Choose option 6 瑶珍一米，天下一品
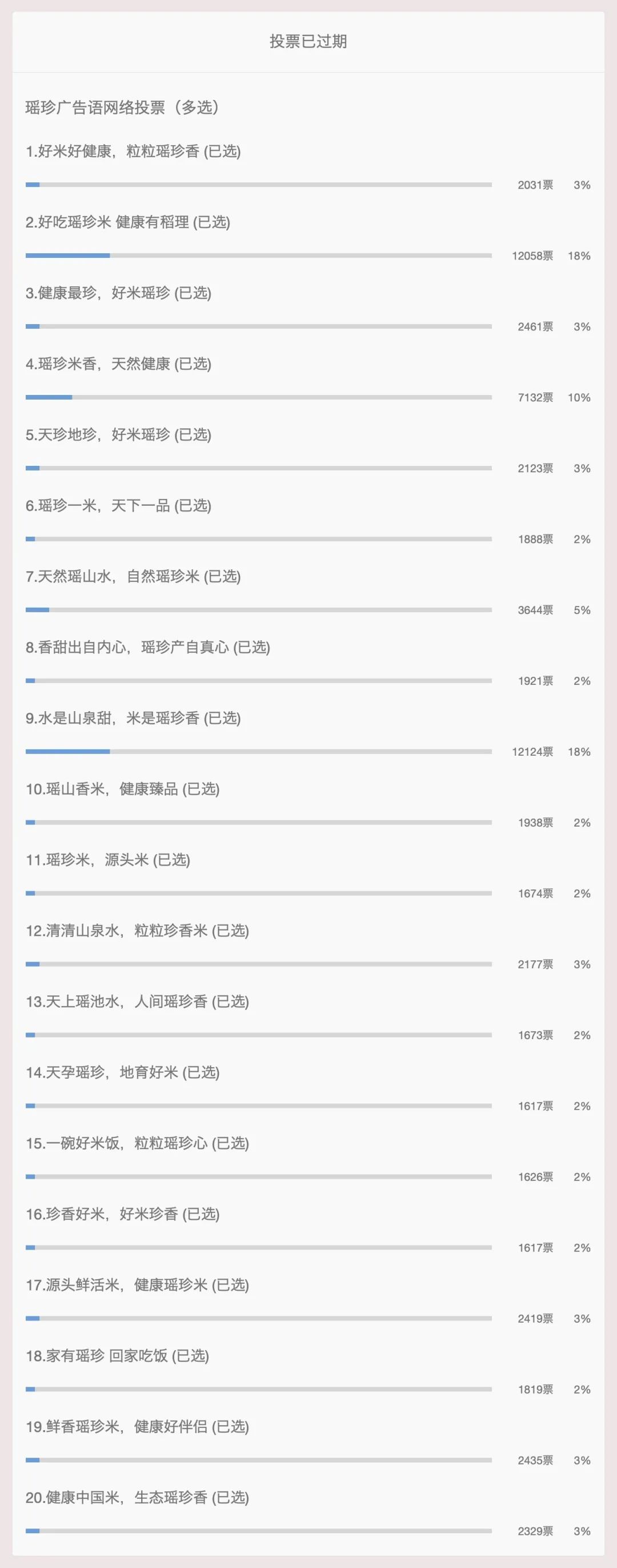This screenshot has height=1568, width=617. tap(119, 506)
